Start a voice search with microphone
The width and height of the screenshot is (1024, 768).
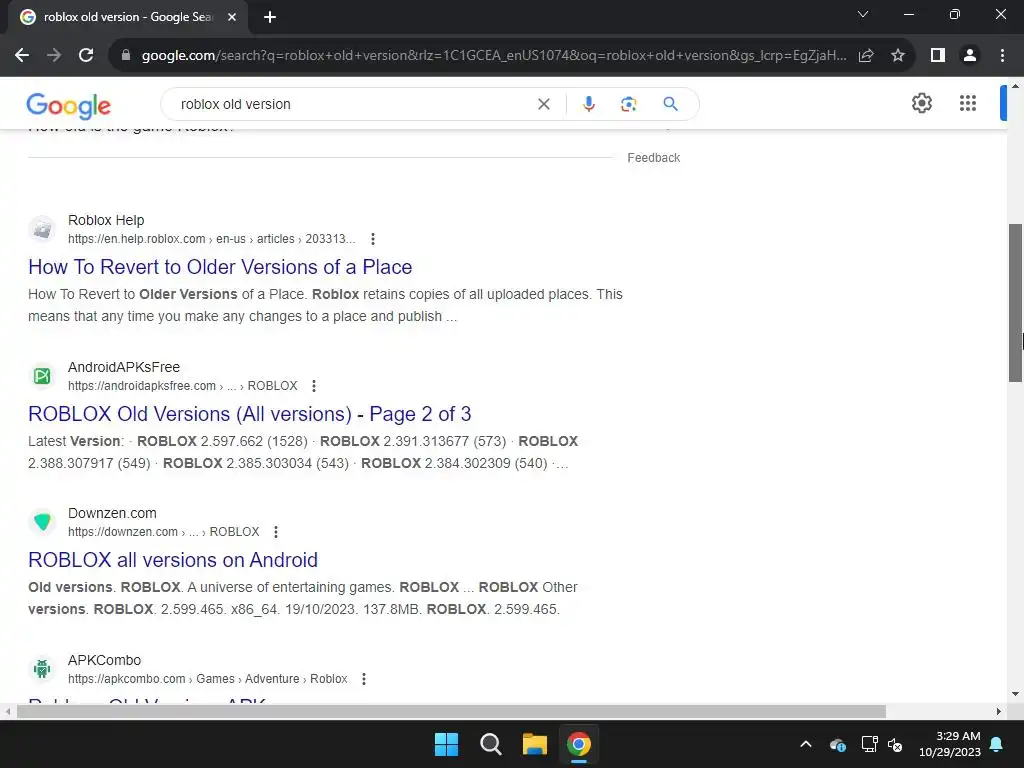click(588, 104)
